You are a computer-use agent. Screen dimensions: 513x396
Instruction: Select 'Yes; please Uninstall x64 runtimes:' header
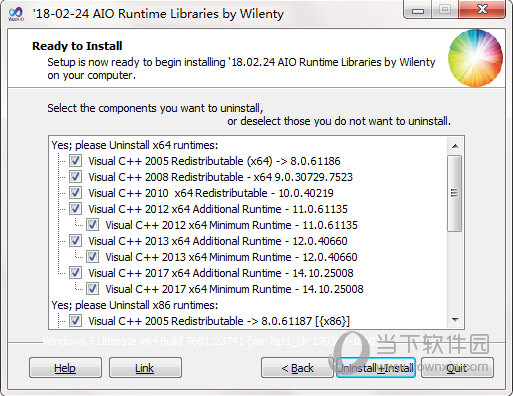[x=135, y=145]
